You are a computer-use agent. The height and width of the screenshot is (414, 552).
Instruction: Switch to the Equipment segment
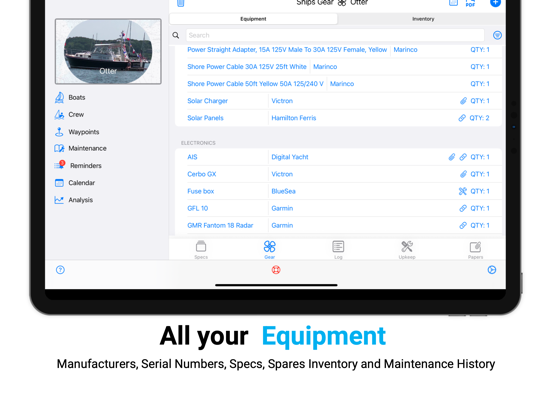pyautogui.click(x=253, y=19)
